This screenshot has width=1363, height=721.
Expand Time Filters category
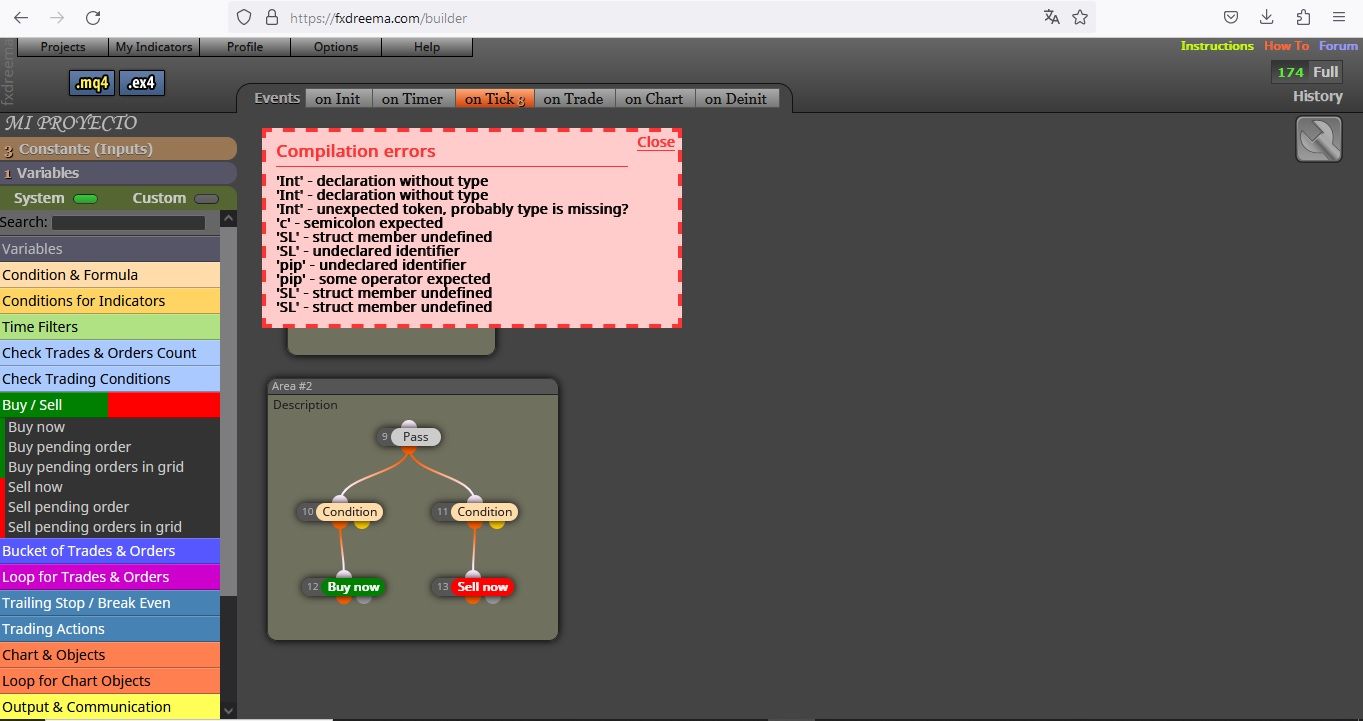110,327
